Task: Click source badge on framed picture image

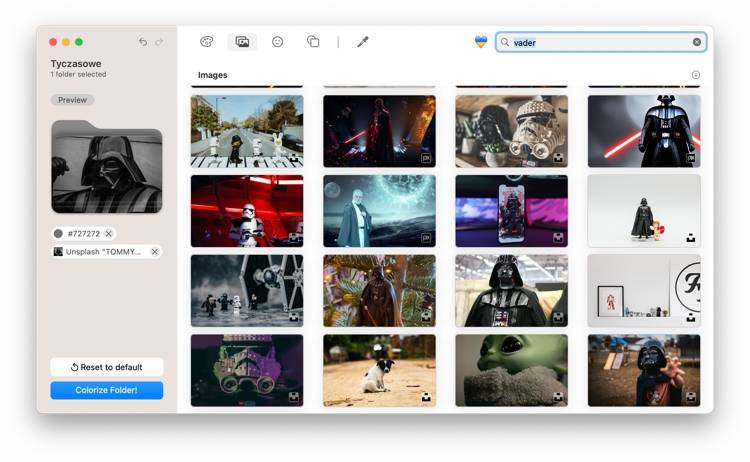Action: pyautogui.click(x=690, y=317)
